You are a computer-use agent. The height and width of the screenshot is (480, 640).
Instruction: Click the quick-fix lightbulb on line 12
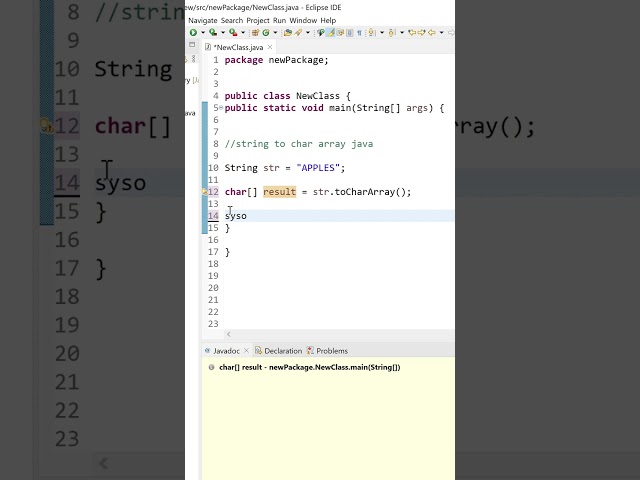click(x=205, y=191)
